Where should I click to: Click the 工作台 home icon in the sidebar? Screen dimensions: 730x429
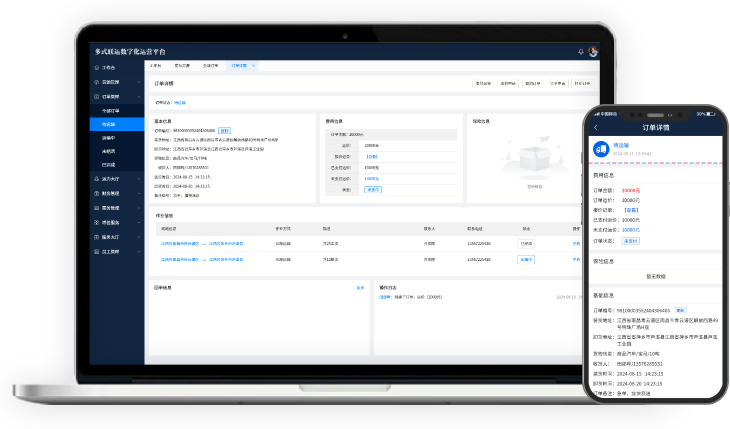click(94, 67)
